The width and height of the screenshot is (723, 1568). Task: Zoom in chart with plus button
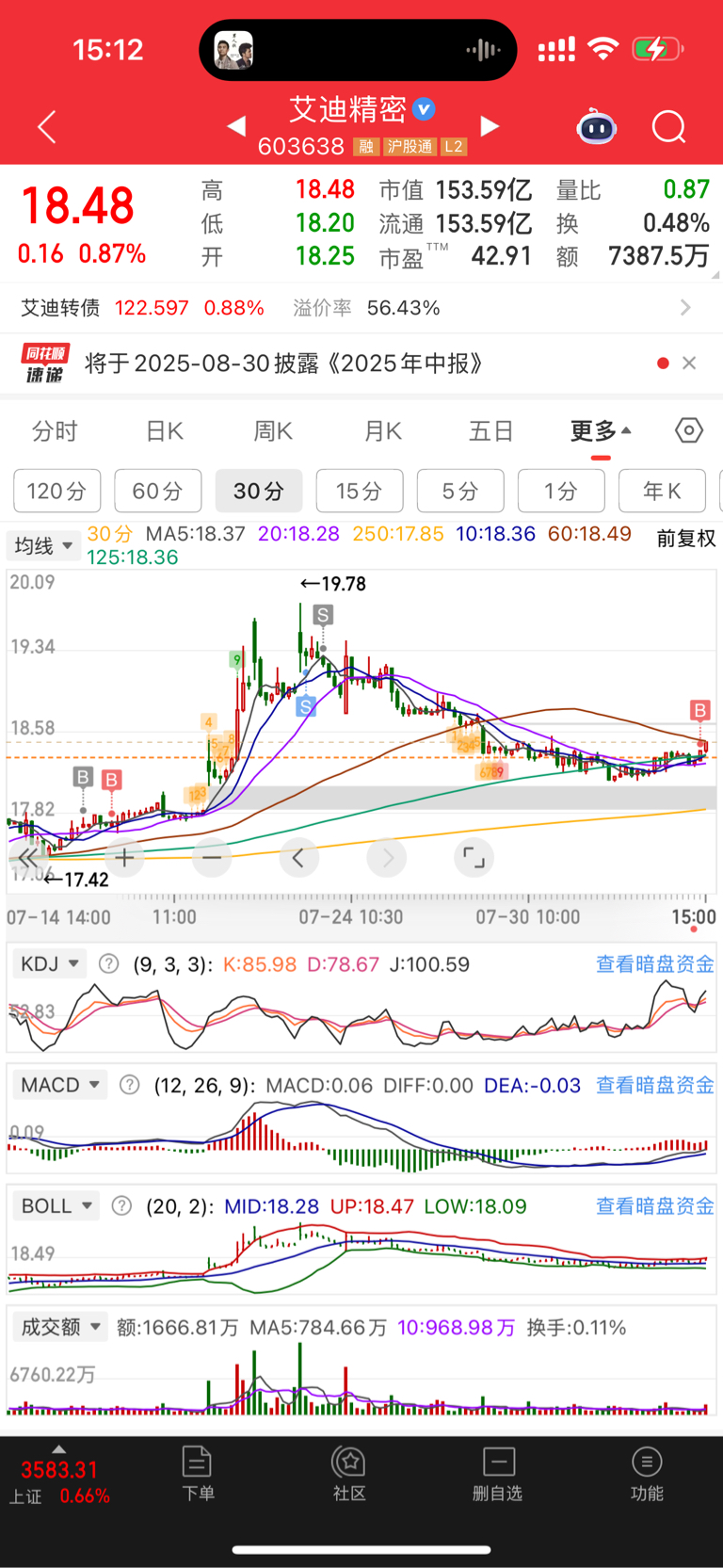124,857
